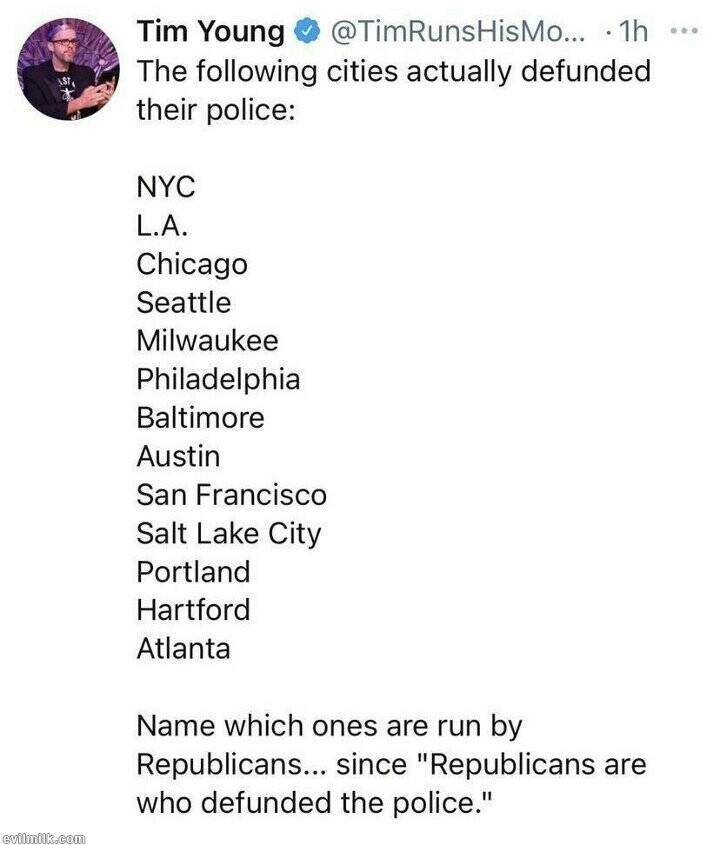Open the @TimRunsHisMo... handle link
Viewport: 720px width, 845px height.
[x=461, y=33]
